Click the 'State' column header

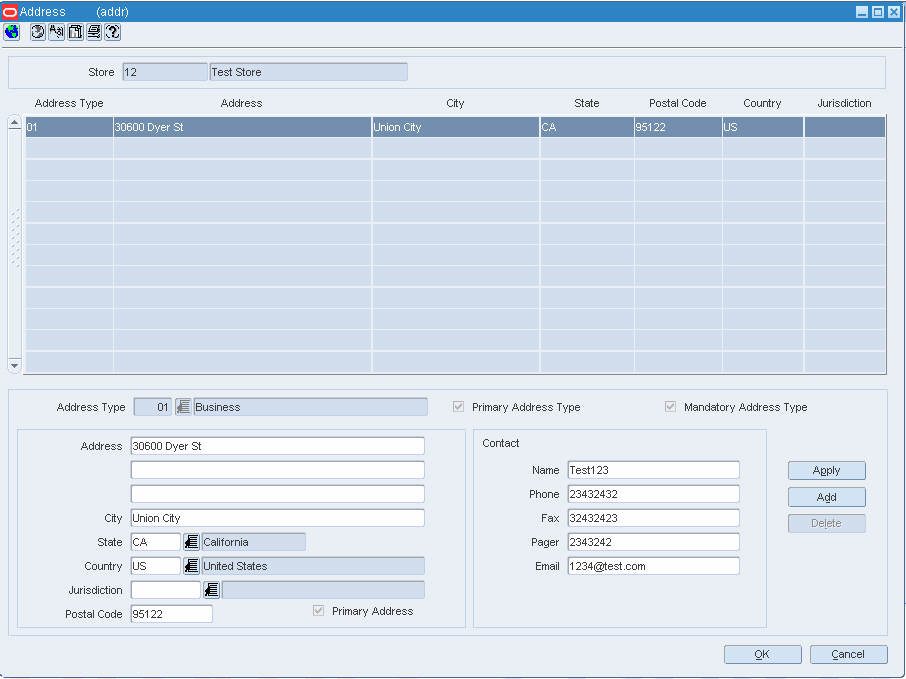(x=586, y=103)
